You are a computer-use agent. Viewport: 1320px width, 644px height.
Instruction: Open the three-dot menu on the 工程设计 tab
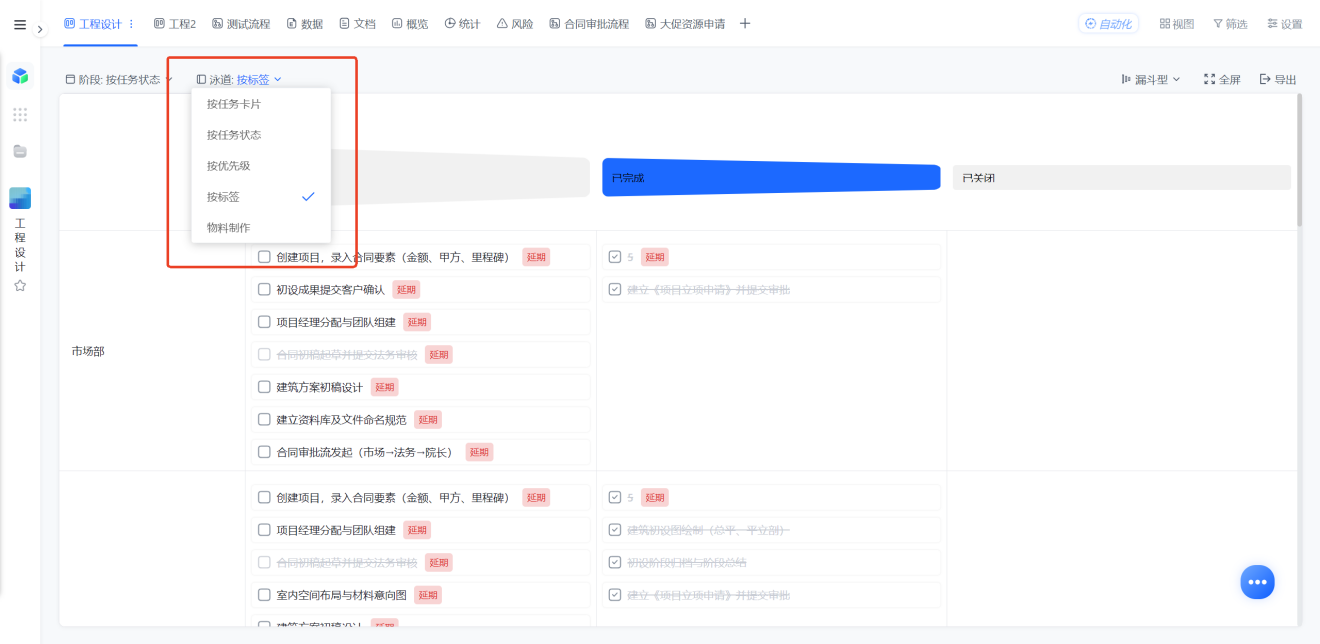click(131, 24)
